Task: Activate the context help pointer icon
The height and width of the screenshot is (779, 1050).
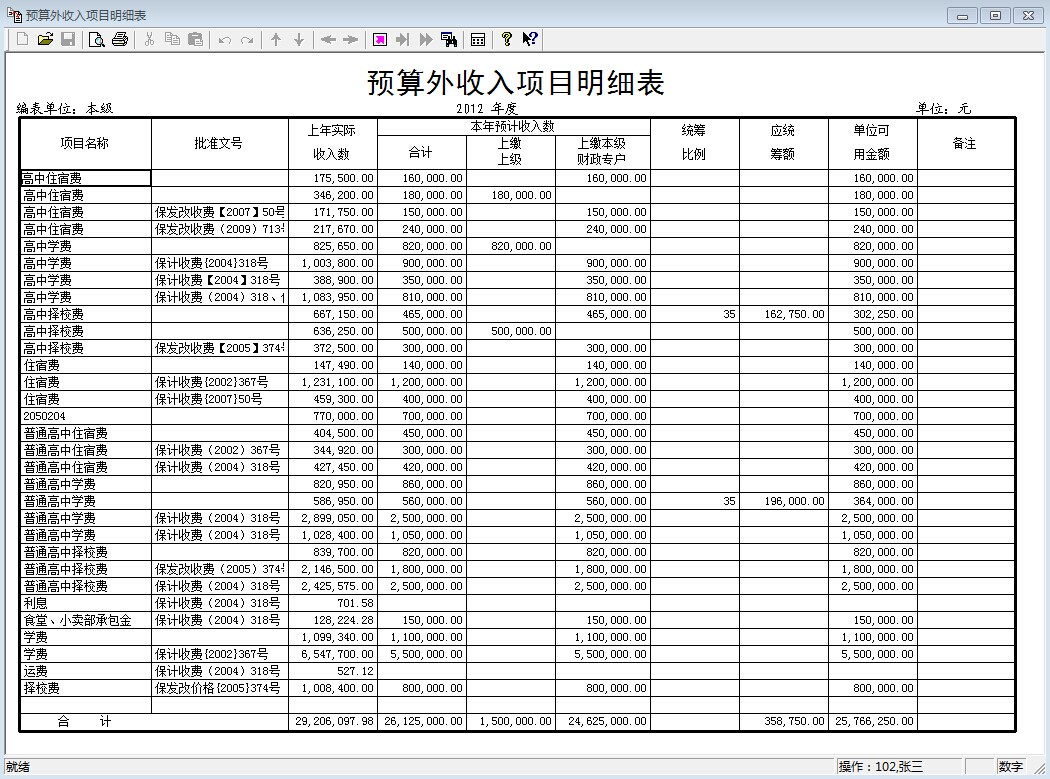Action: pos(530,40)
